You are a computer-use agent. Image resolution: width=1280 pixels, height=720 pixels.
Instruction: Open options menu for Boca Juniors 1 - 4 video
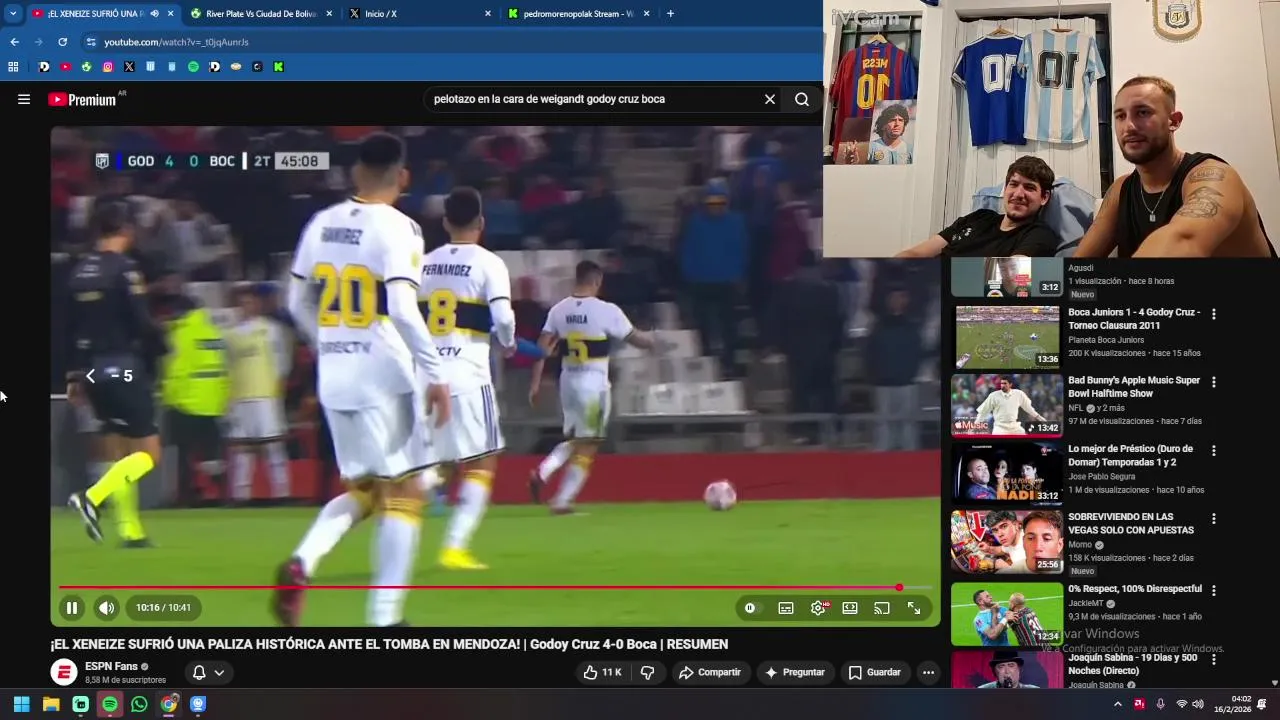pos(1214,314)
